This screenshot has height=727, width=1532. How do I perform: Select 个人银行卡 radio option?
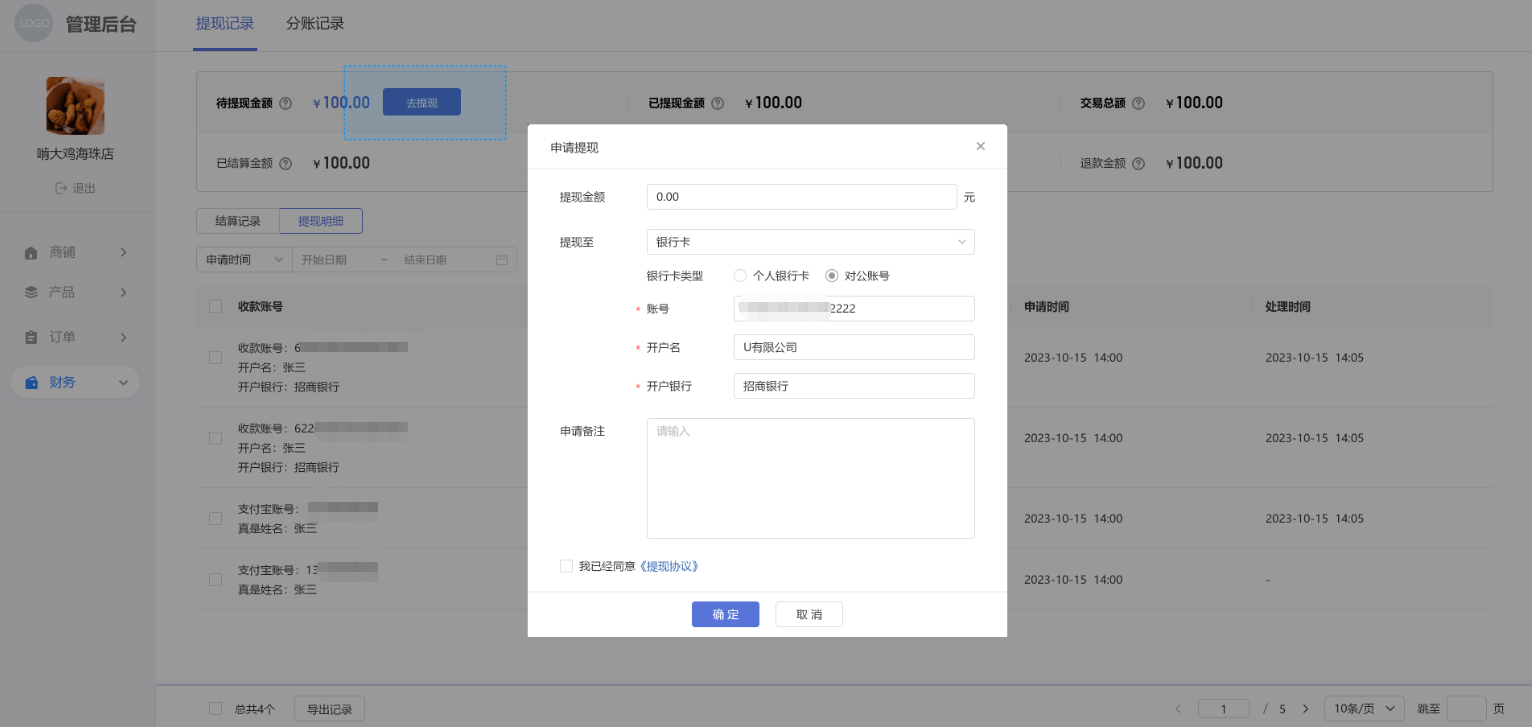coord(740,276)
